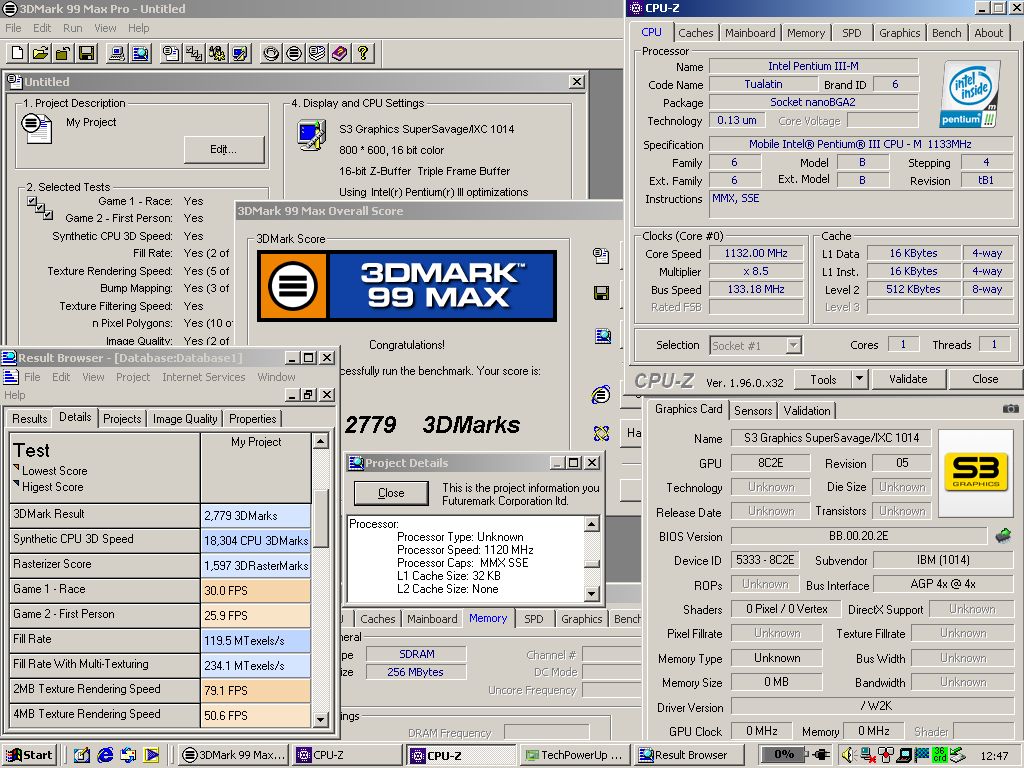
Task: Click the online globe icon in the score dialog
Action: coord(601,394)
